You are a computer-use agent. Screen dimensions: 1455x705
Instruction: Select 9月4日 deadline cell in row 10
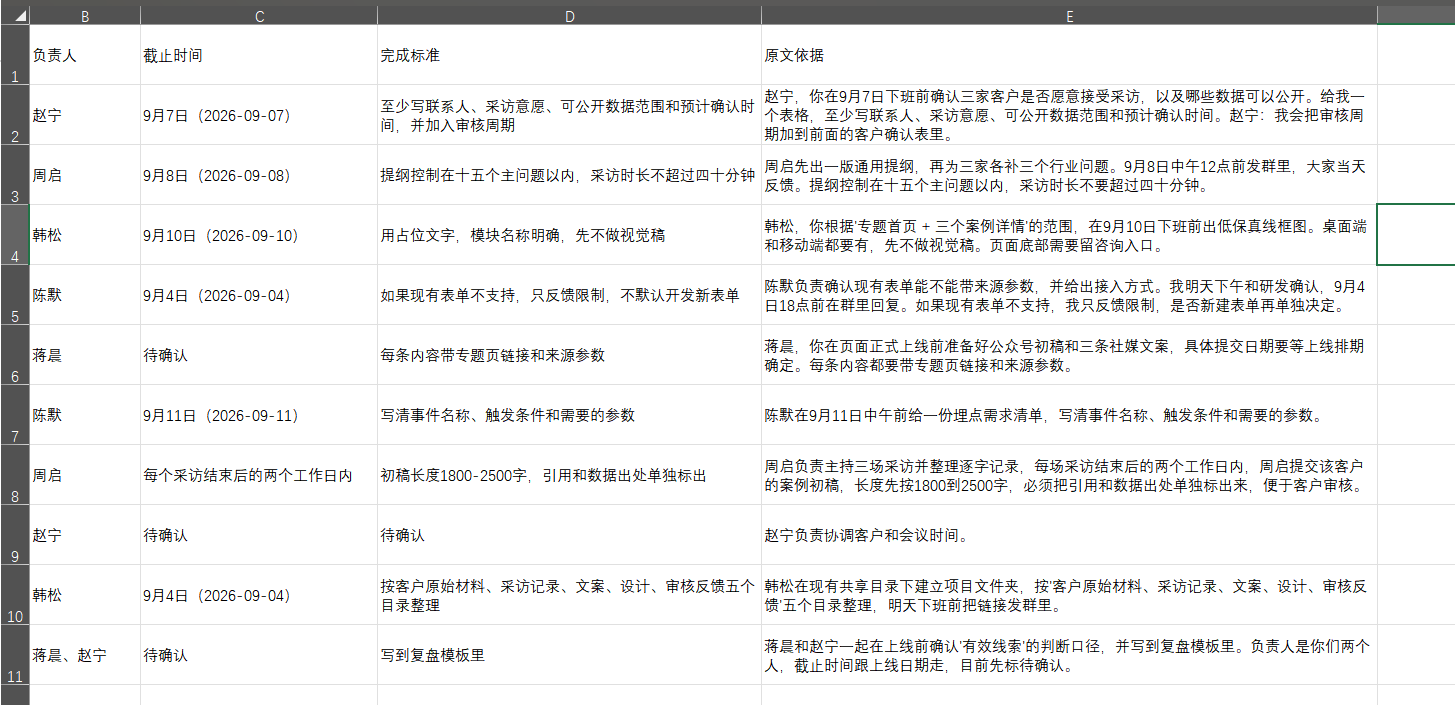coord(259,595)
